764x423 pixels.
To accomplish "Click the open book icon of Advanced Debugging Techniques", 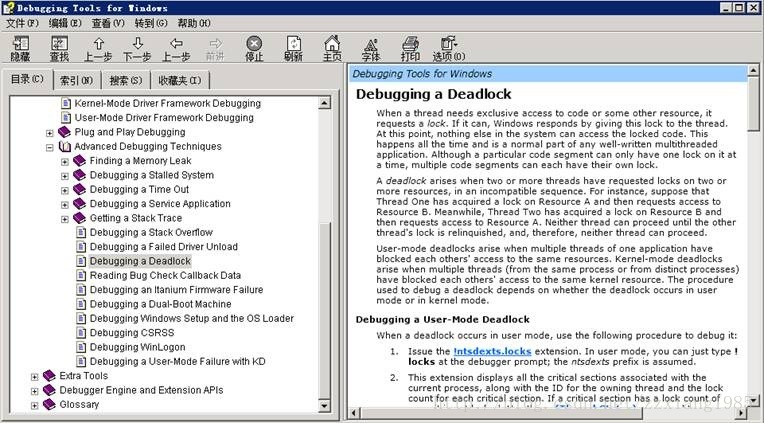I will coord(64,146).
